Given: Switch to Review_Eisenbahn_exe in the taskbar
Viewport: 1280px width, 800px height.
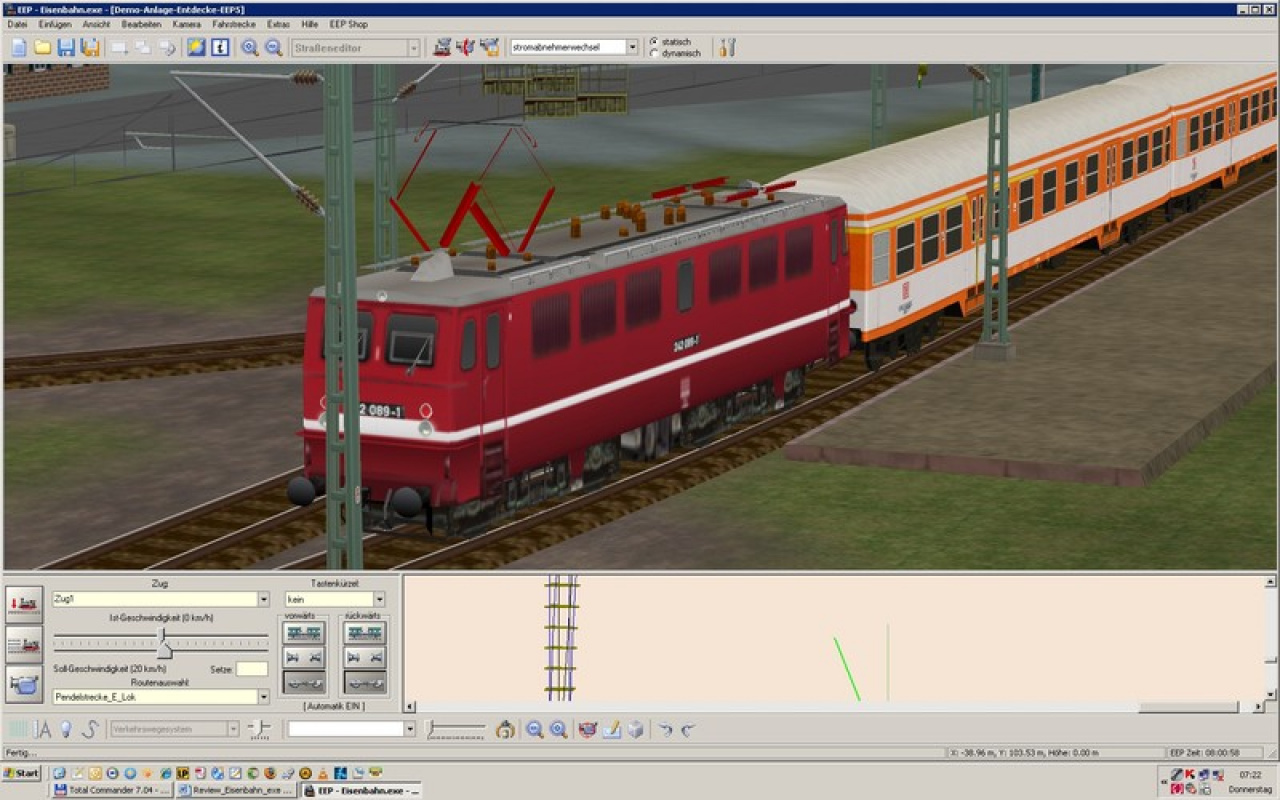Looking at the screenshot, I should tap(237, 790).
